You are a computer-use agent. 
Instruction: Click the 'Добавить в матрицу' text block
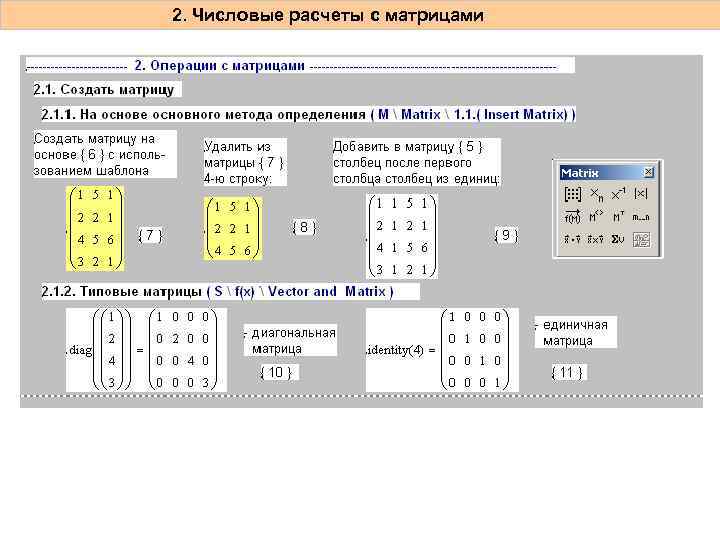point(416,162)
